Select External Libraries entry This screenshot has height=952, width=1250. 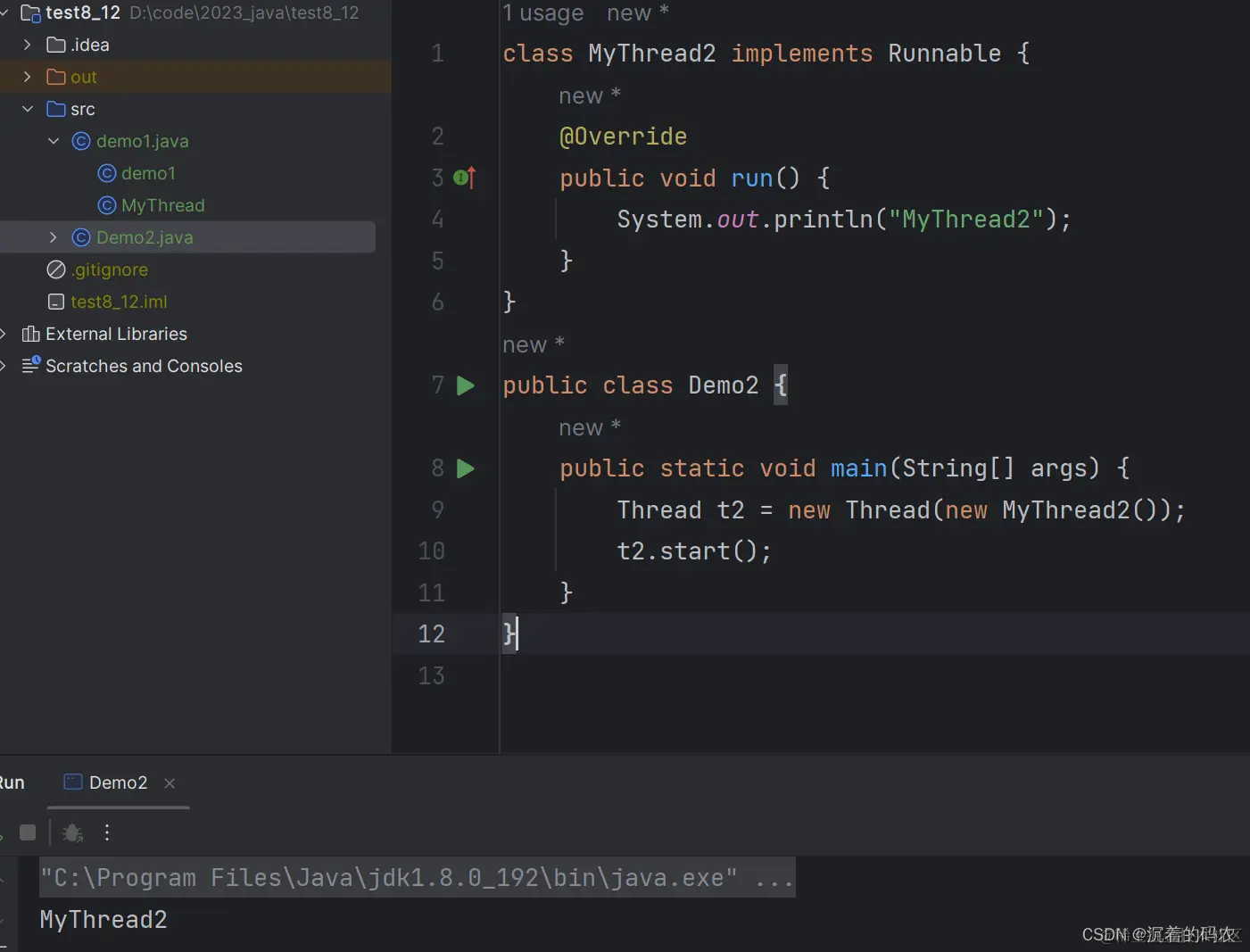click(x=116, y=334)
